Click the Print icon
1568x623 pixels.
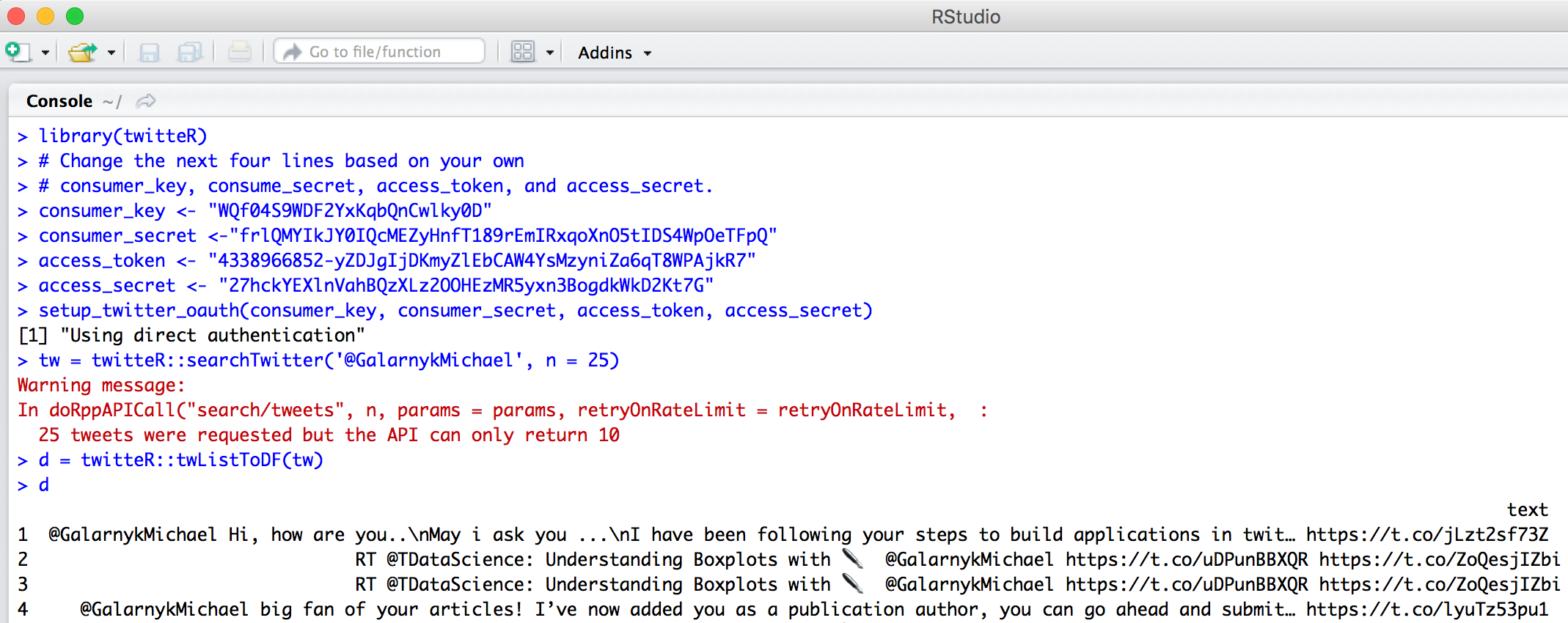239,52
